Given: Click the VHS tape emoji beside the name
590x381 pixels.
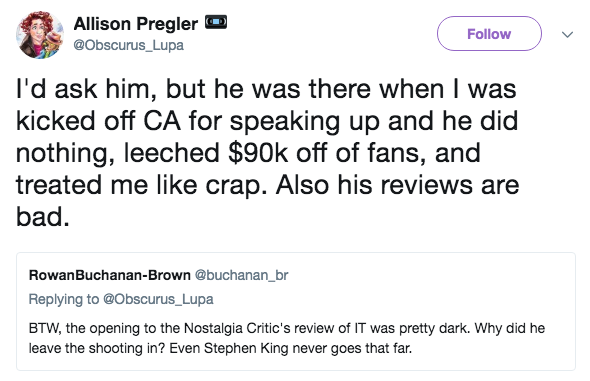Looking at the screenshot, I should click(216, 23).
